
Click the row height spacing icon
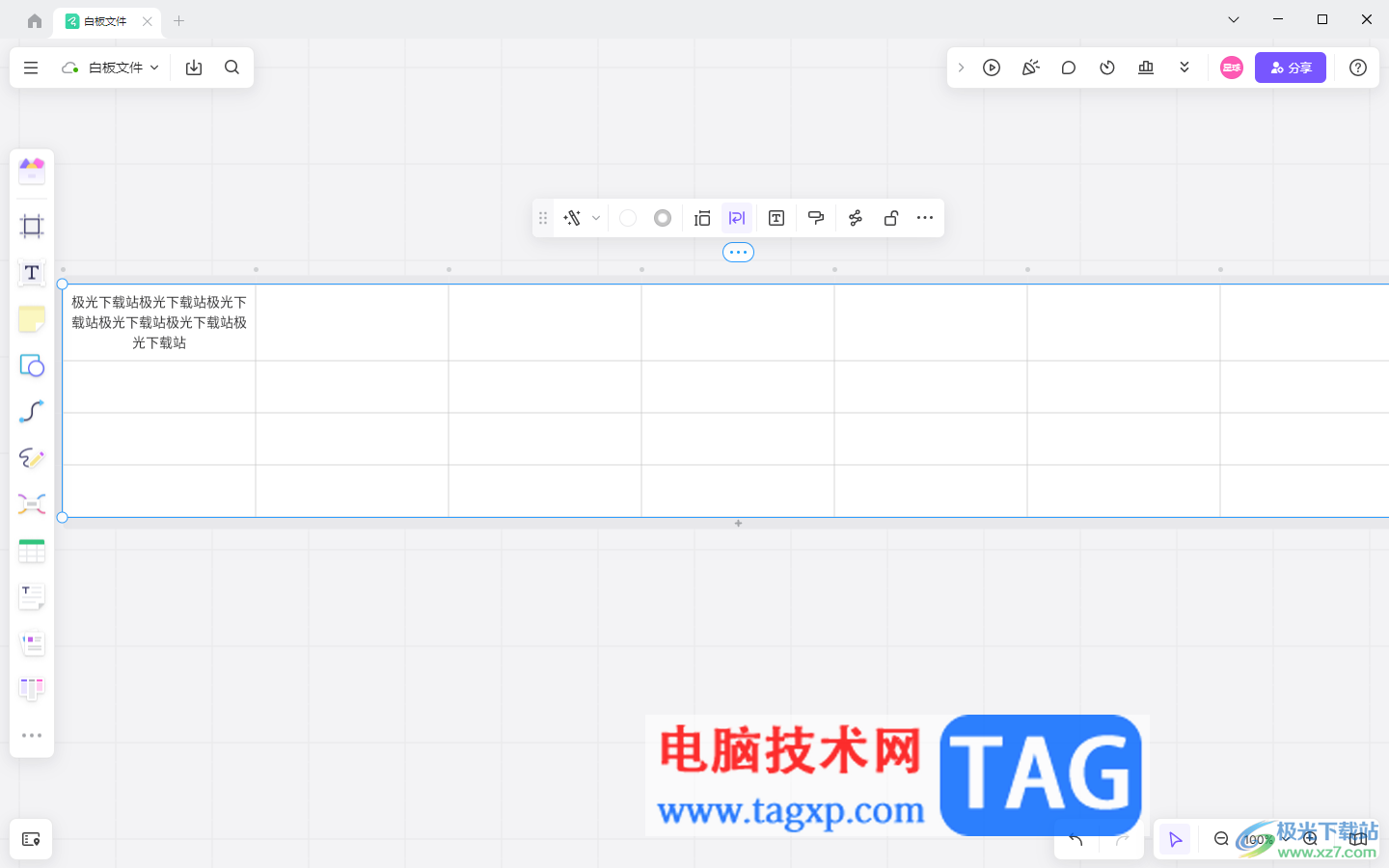tap(702, 218)
